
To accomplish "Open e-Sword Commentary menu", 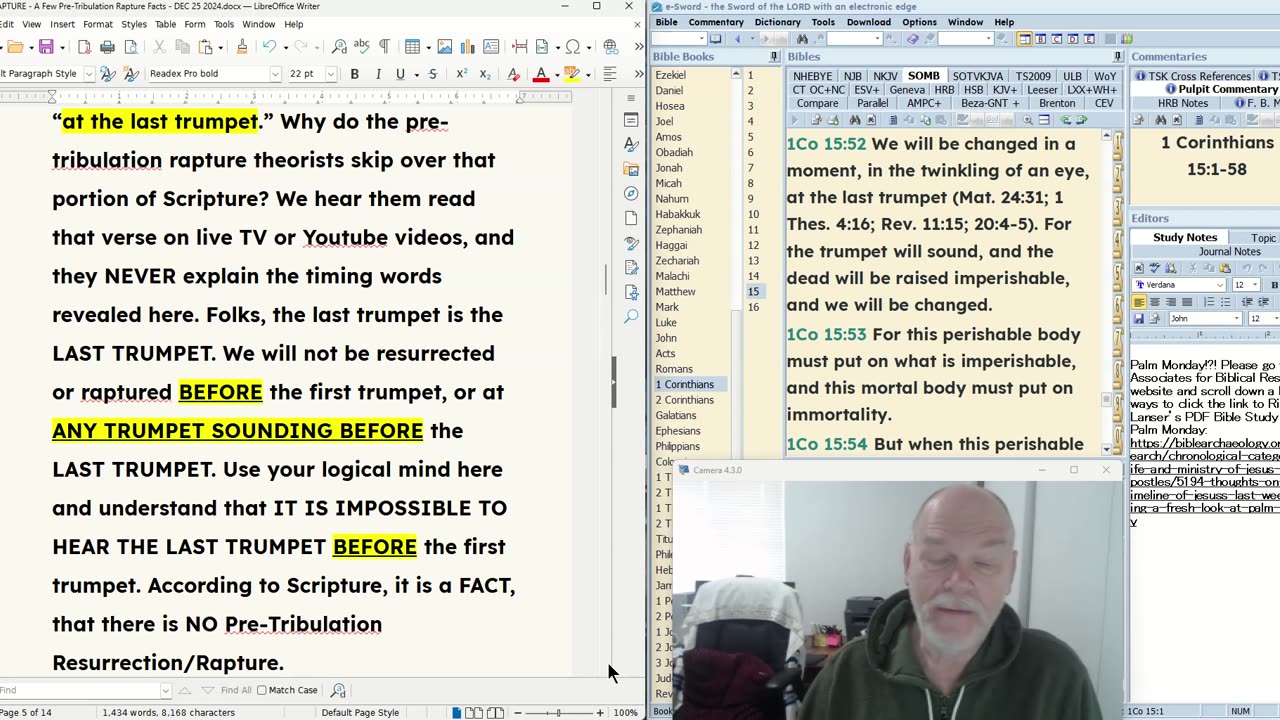I will pyautogui.click(x=715, y=22).
